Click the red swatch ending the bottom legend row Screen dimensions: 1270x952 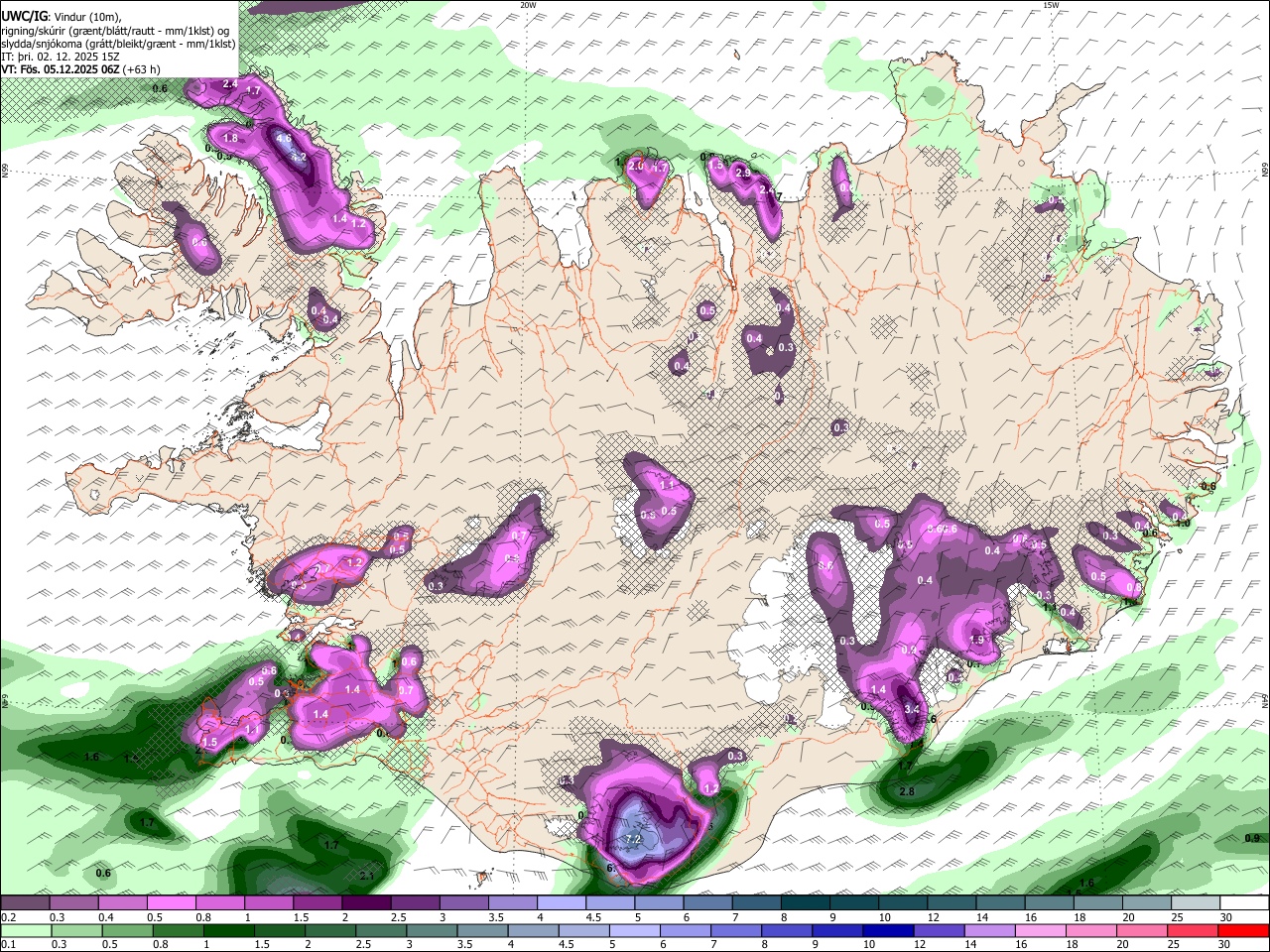coord(1245,930)
